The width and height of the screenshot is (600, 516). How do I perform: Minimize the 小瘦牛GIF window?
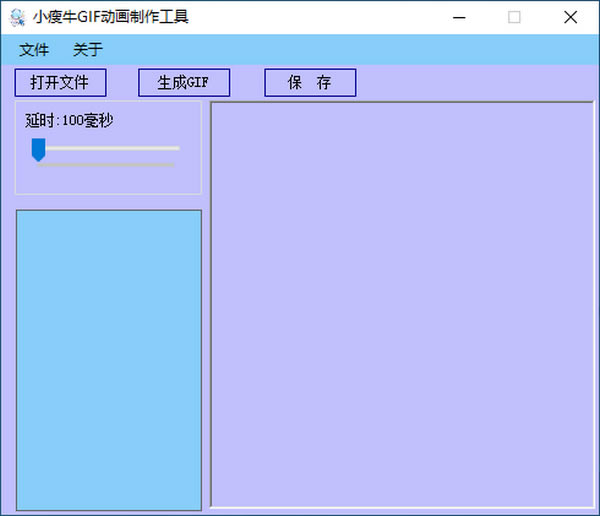[459, 18]
